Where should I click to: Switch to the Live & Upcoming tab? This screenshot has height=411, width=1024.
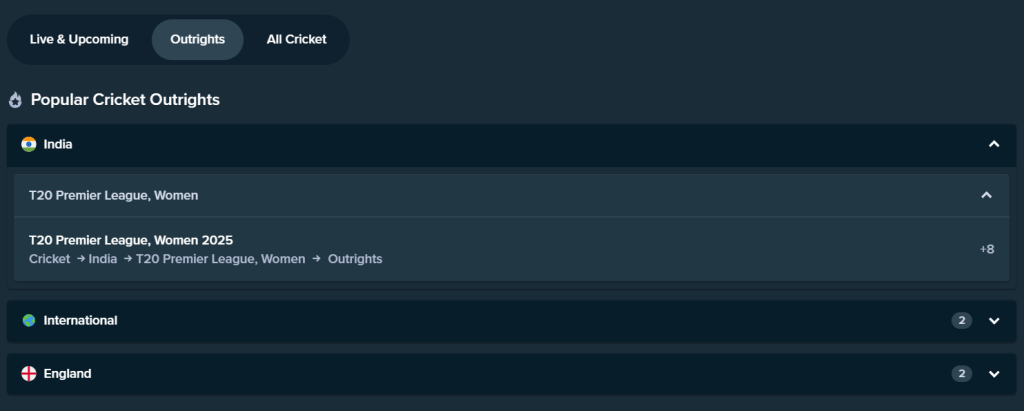(79, 40)
